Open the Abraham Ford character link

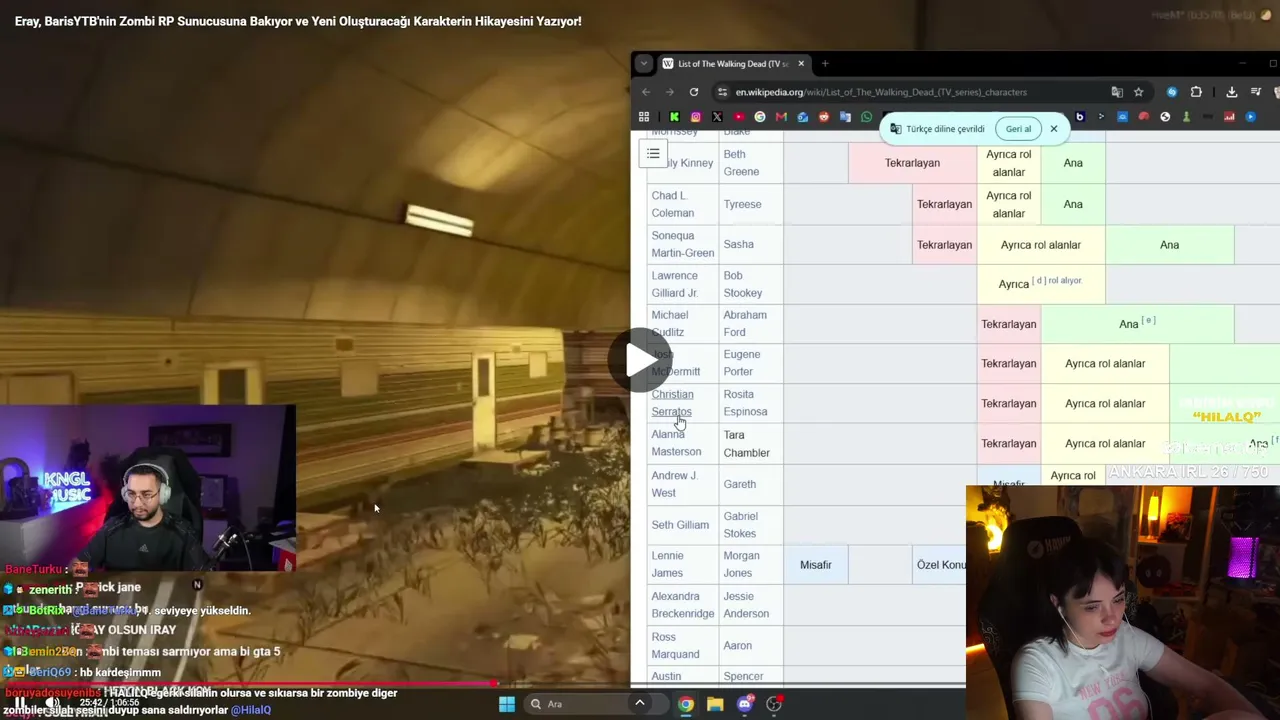745,323
